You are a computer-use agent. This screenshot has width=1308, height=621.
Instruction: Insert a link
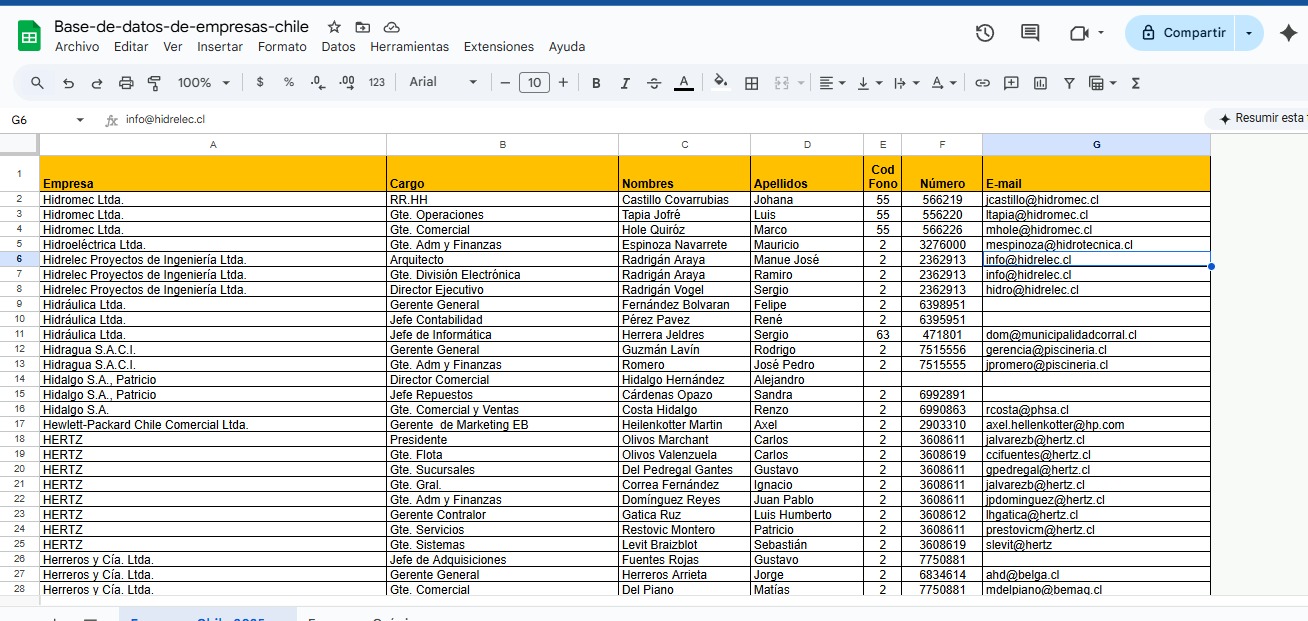click(982, 83)
